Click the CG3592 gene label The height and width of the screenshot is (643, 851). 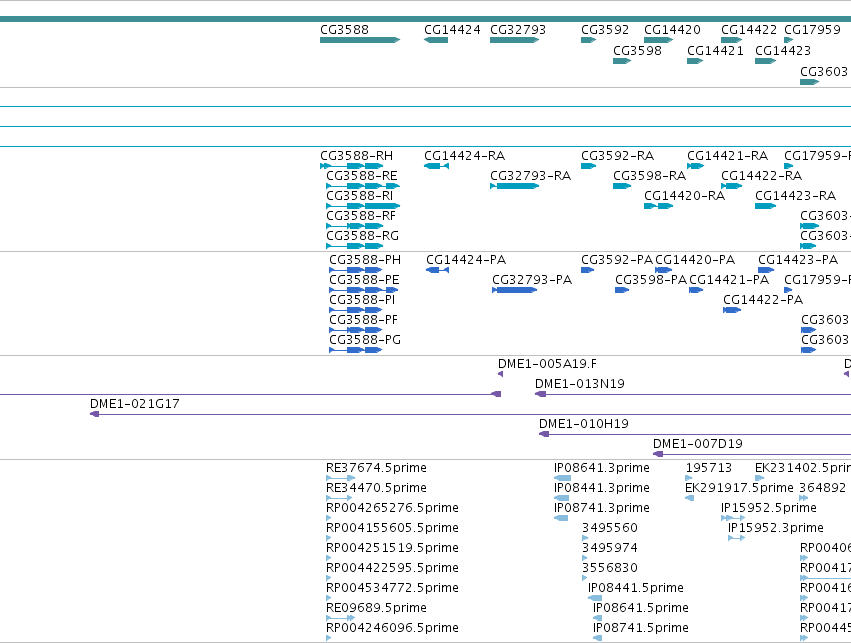[x=605, y=29]
